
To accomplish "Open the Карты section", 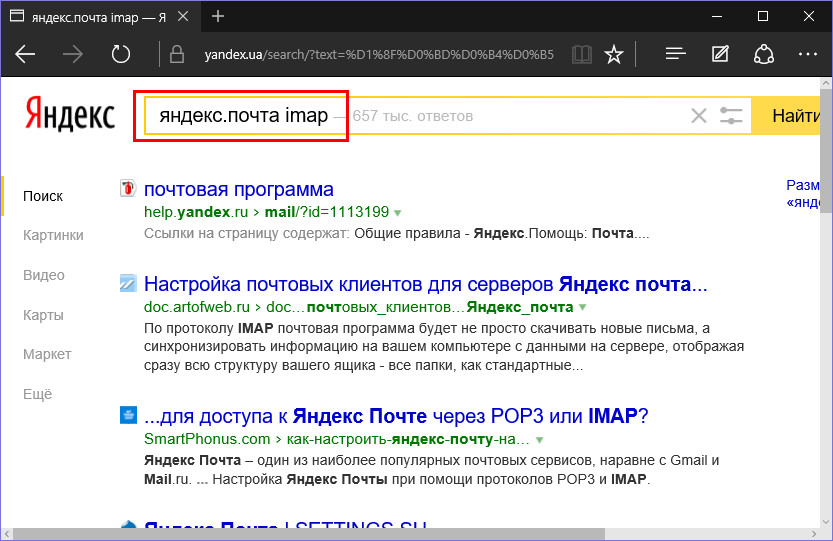I will [43, 315].
